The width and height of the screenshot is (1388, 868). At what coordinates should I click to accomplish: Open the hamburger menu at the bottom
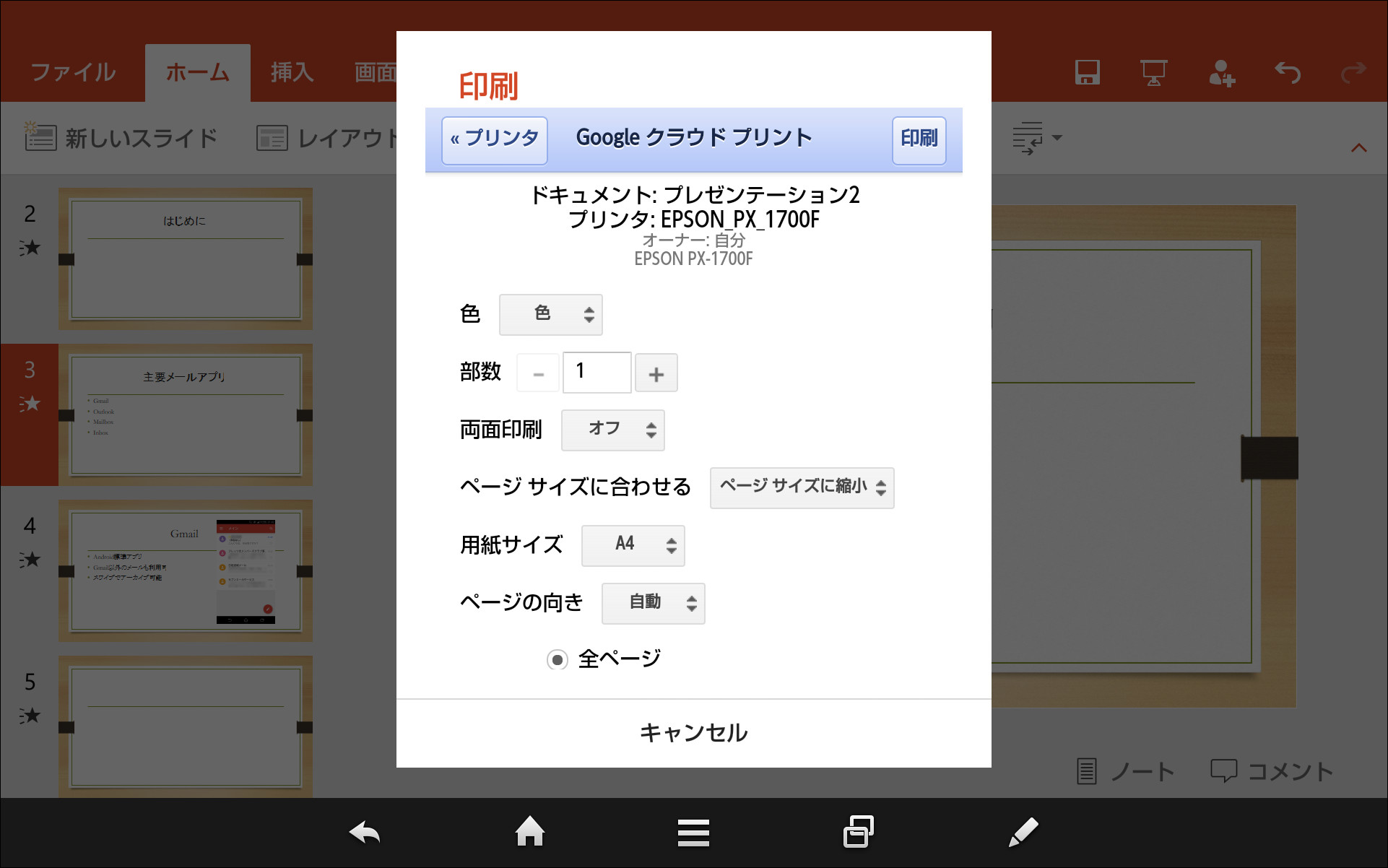pyautogui.click(x=693, y=832)
